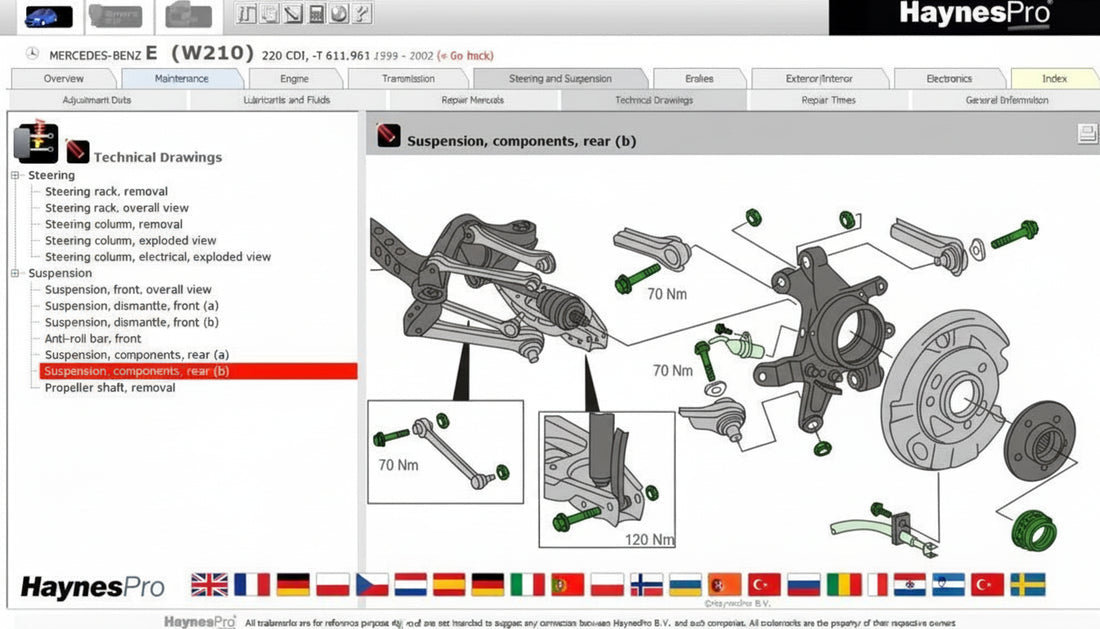
Task: Click the anti-roll bar link inset thumbnail
Action: pyautogui.click(x=445, y=452)
